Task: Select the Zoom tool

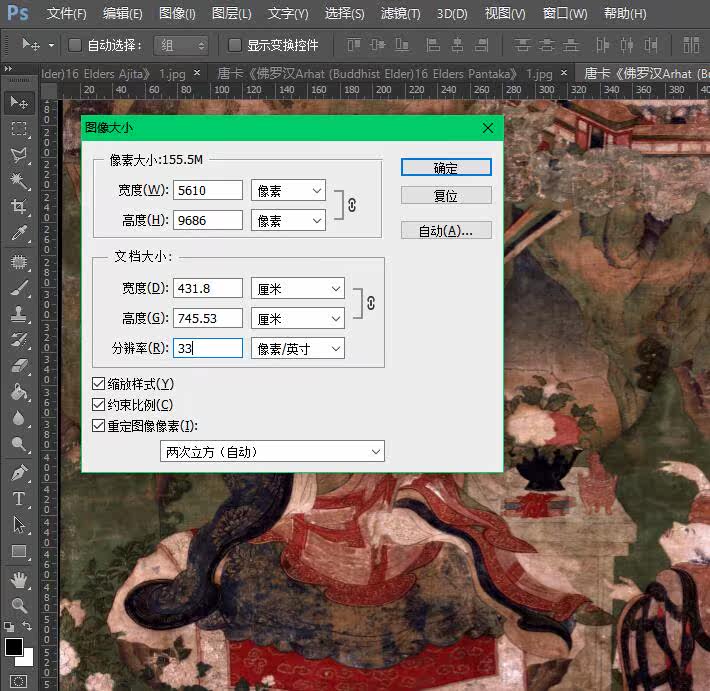Action: 19,605
